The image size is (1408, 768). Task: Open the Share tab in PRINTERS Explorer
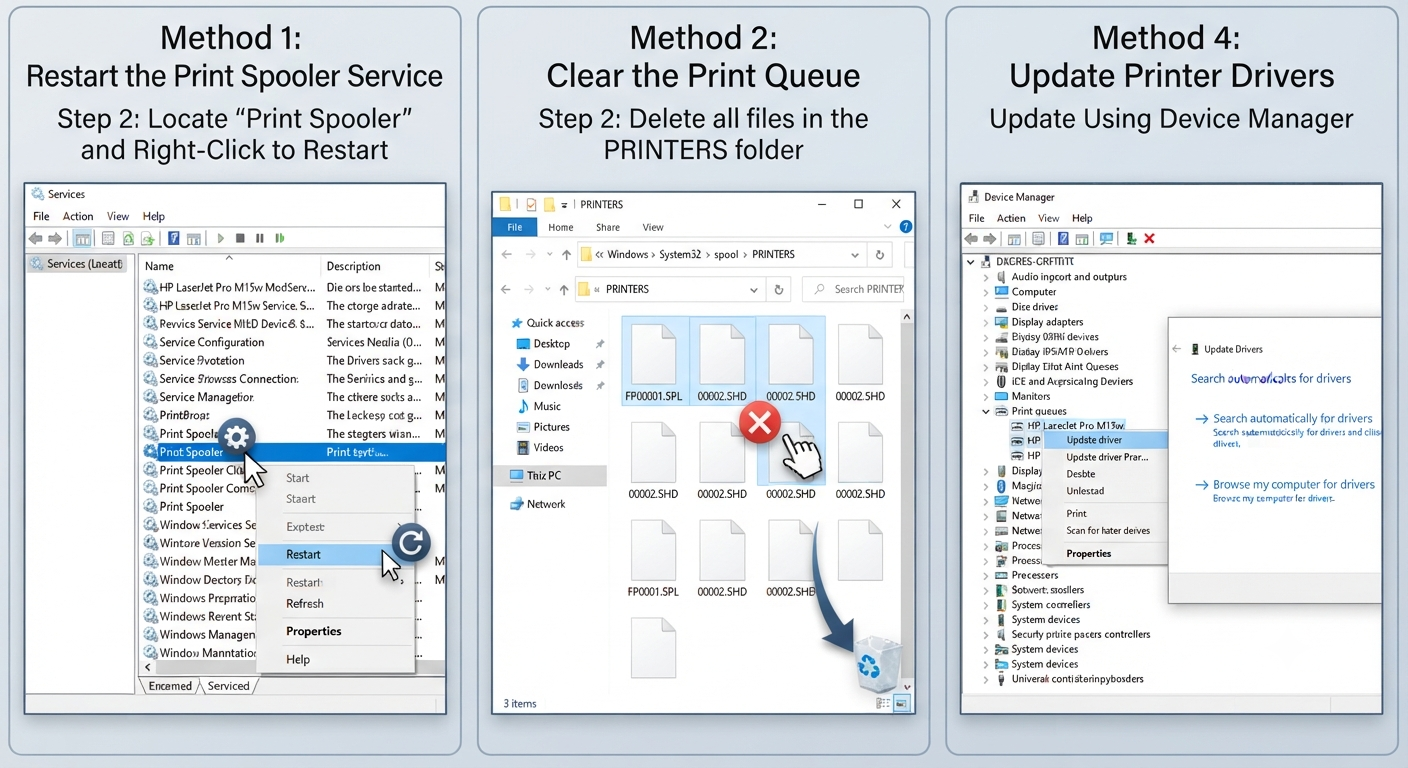(x=608, y=227)
